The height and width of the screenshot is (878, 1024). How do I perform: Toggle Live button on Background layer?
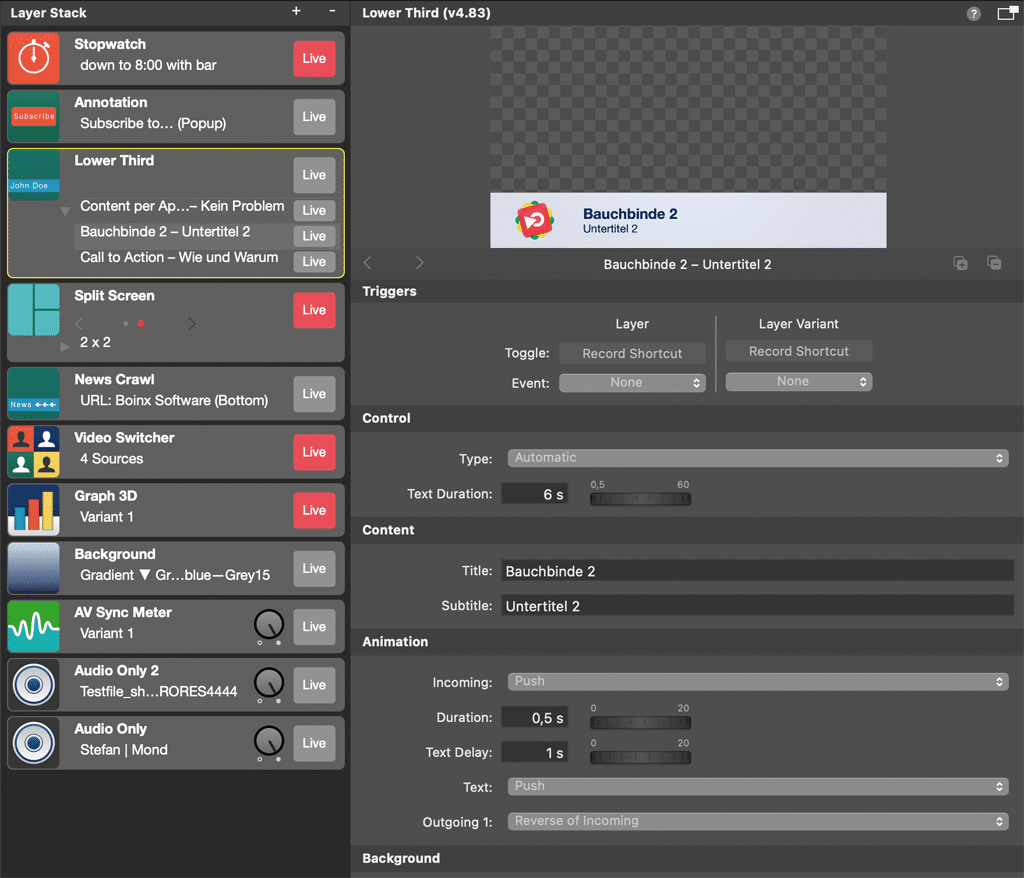click(x=314, y=569)
